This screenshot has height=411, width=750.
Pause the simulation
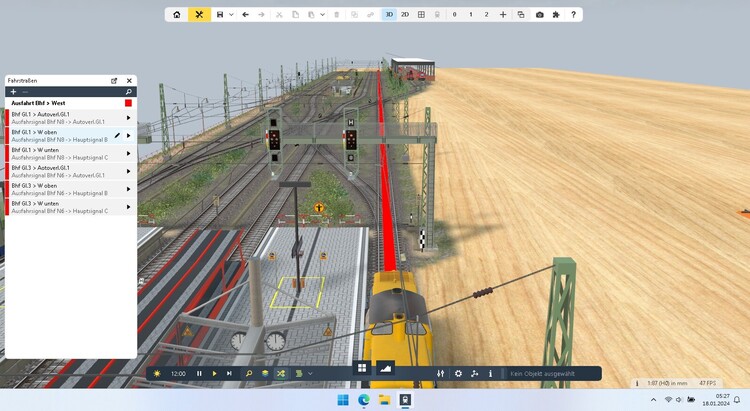tap(199, 374)
